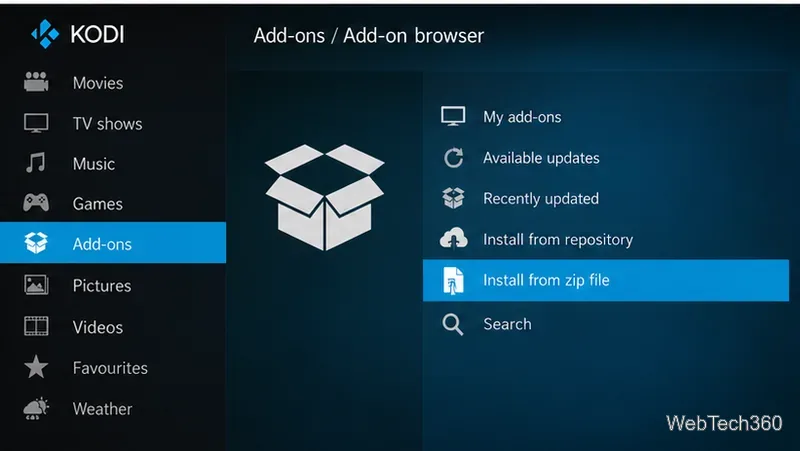Click the Install from zip file icon
Image resolution: width=800 pixels, height=451 pixels.
(453, 280)
